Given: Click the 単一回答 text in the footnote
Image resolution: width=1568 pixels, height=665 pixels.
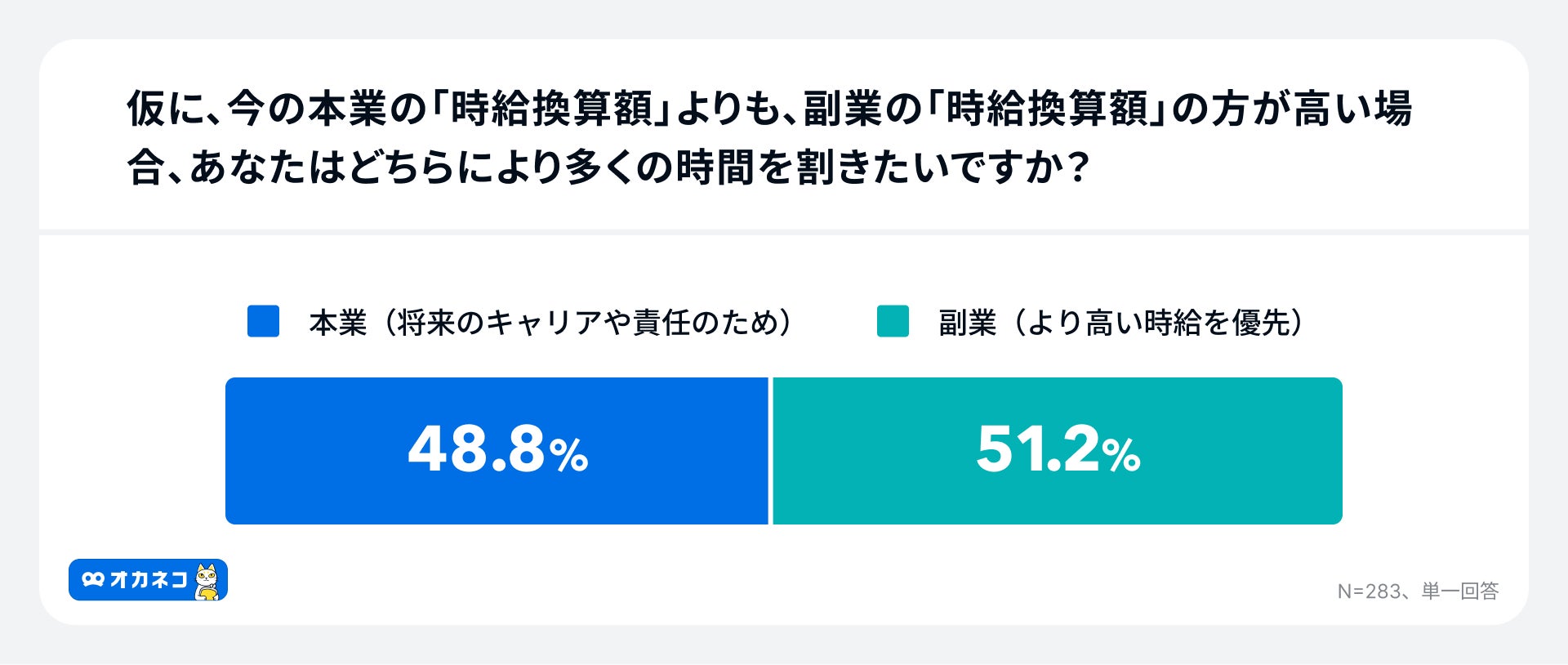Looking at the screenshot, I should coord(1459,591).
